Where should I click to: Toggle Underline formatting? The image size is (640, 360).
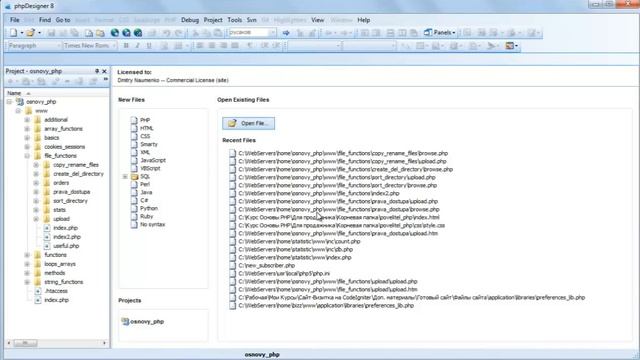[x=149, y=46]
